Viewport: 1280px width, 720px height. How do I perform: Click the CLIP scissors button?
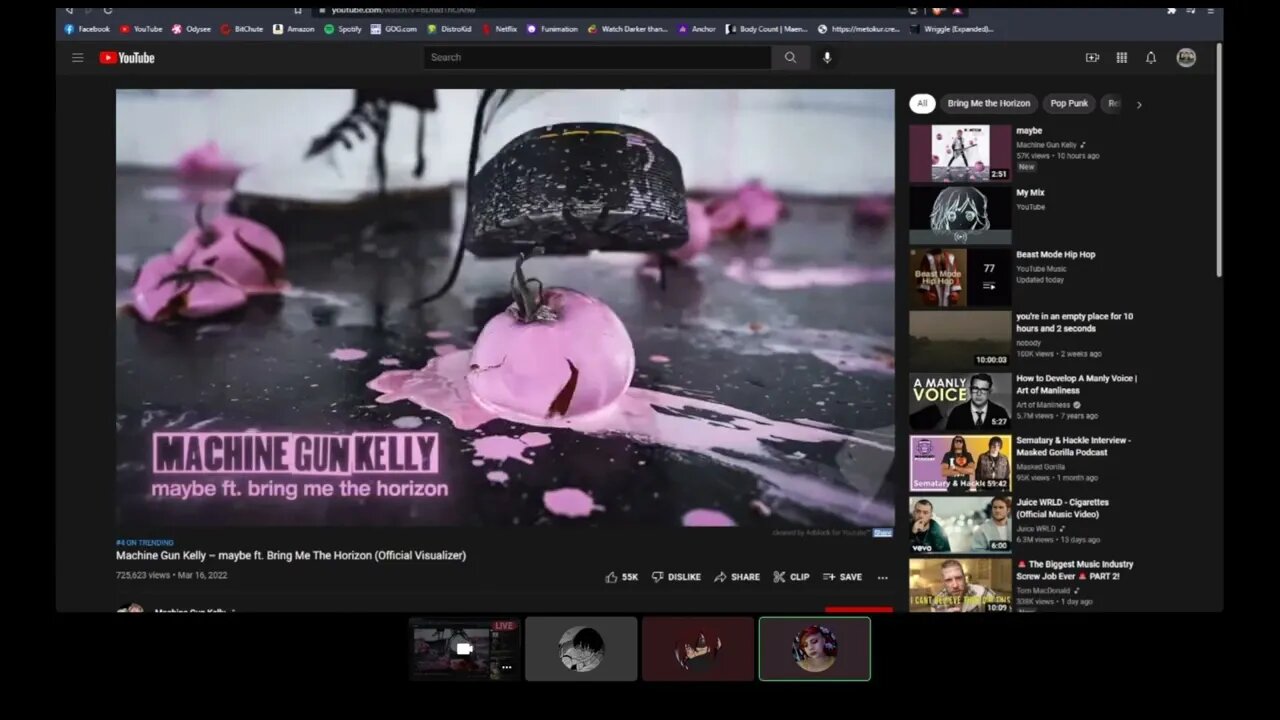(791, 577)
